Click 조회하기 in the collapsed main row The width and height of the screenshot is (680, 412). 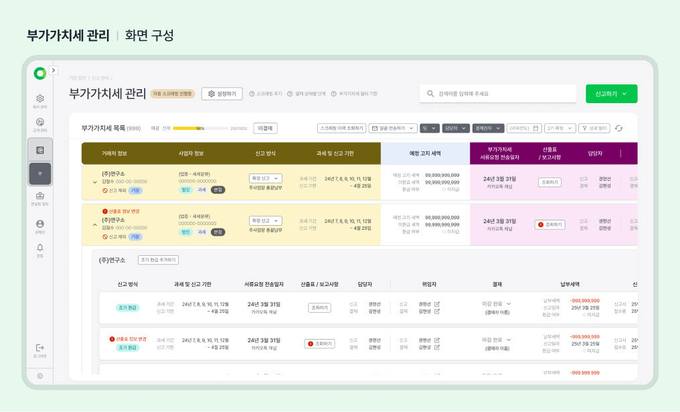point(550,182)
